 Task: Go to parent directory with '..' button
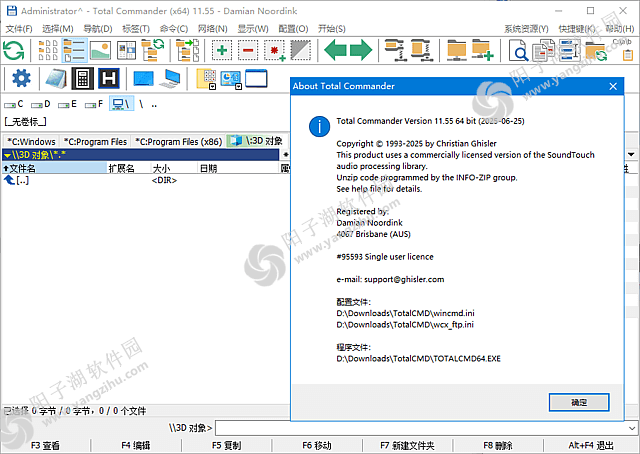154,105
